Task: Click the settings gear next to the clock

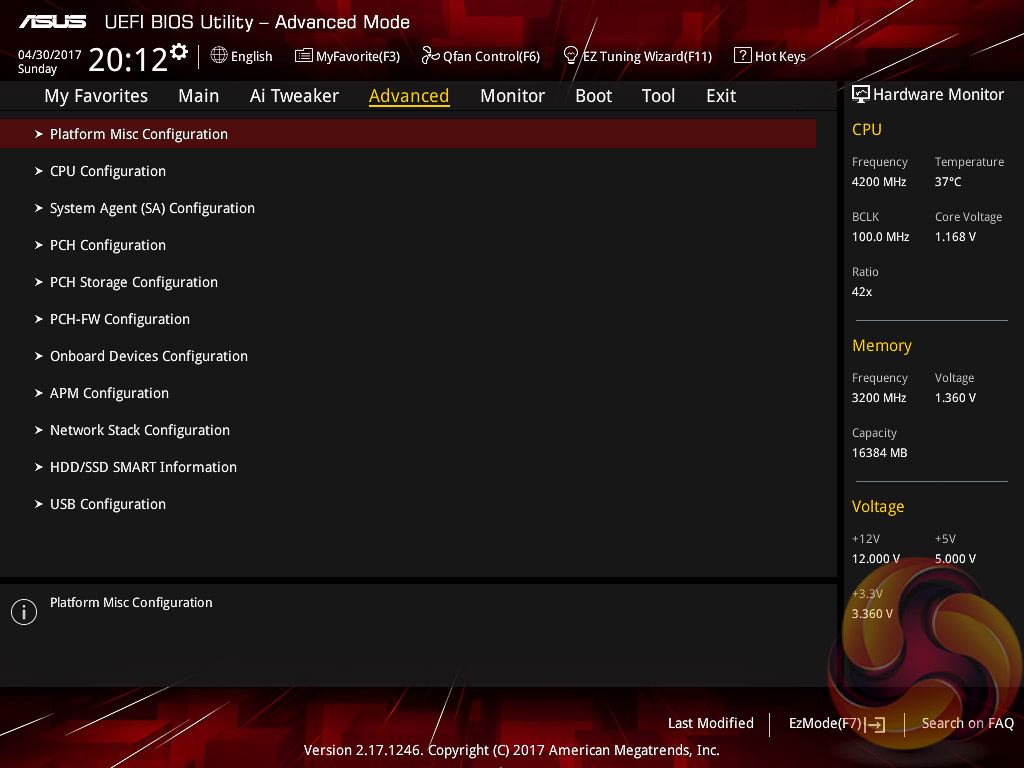Action: click(x=179, y=52)
